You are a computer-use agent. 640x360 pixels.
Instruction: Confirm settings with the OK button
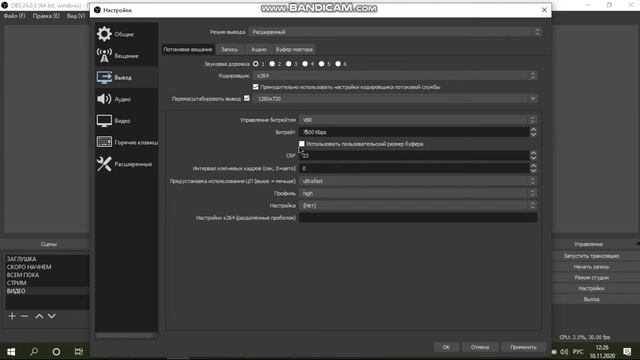pos(446,347)
